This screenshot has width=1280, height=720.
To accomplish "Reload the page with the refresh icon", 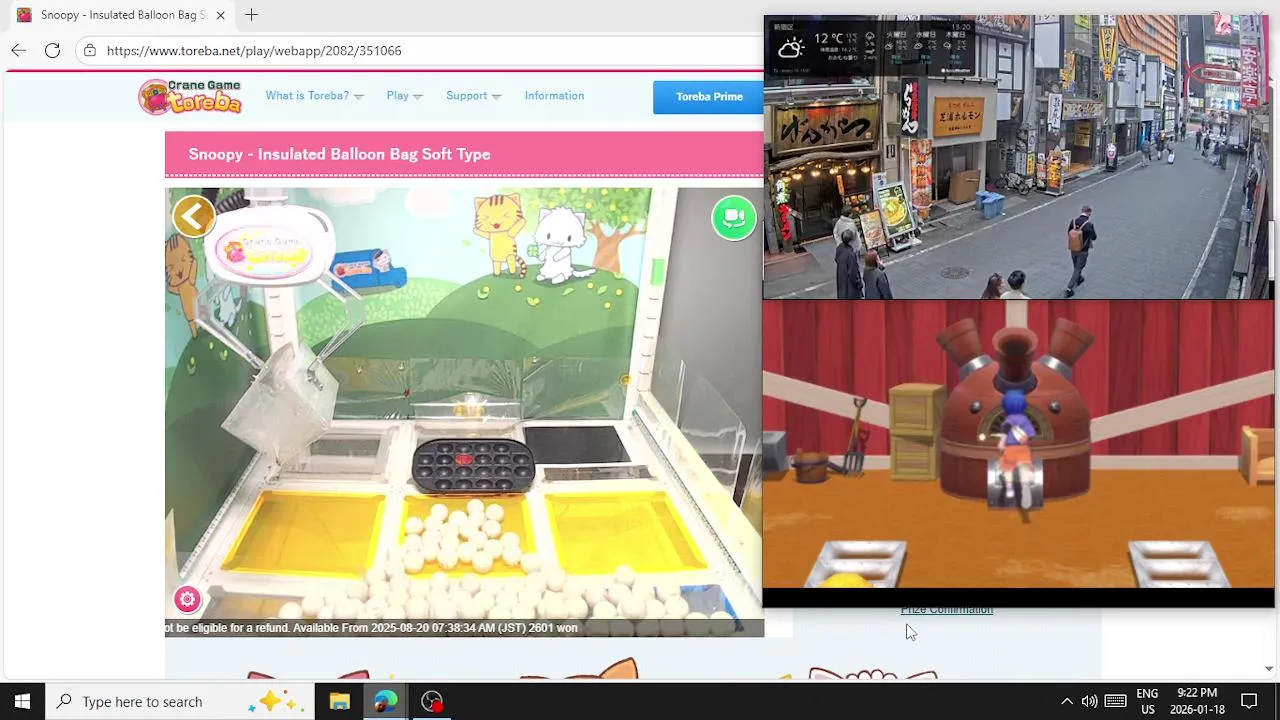I will (52, 50).
